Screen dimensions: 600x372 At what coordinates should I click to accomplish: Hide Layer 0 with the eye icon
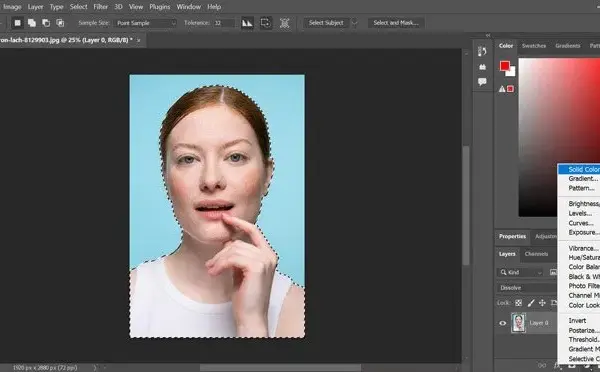503,323
